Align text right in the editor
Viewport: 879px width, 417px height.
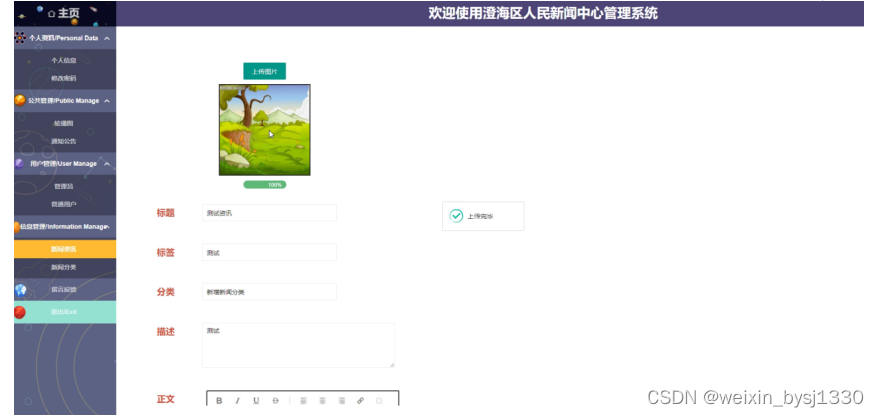341,401
